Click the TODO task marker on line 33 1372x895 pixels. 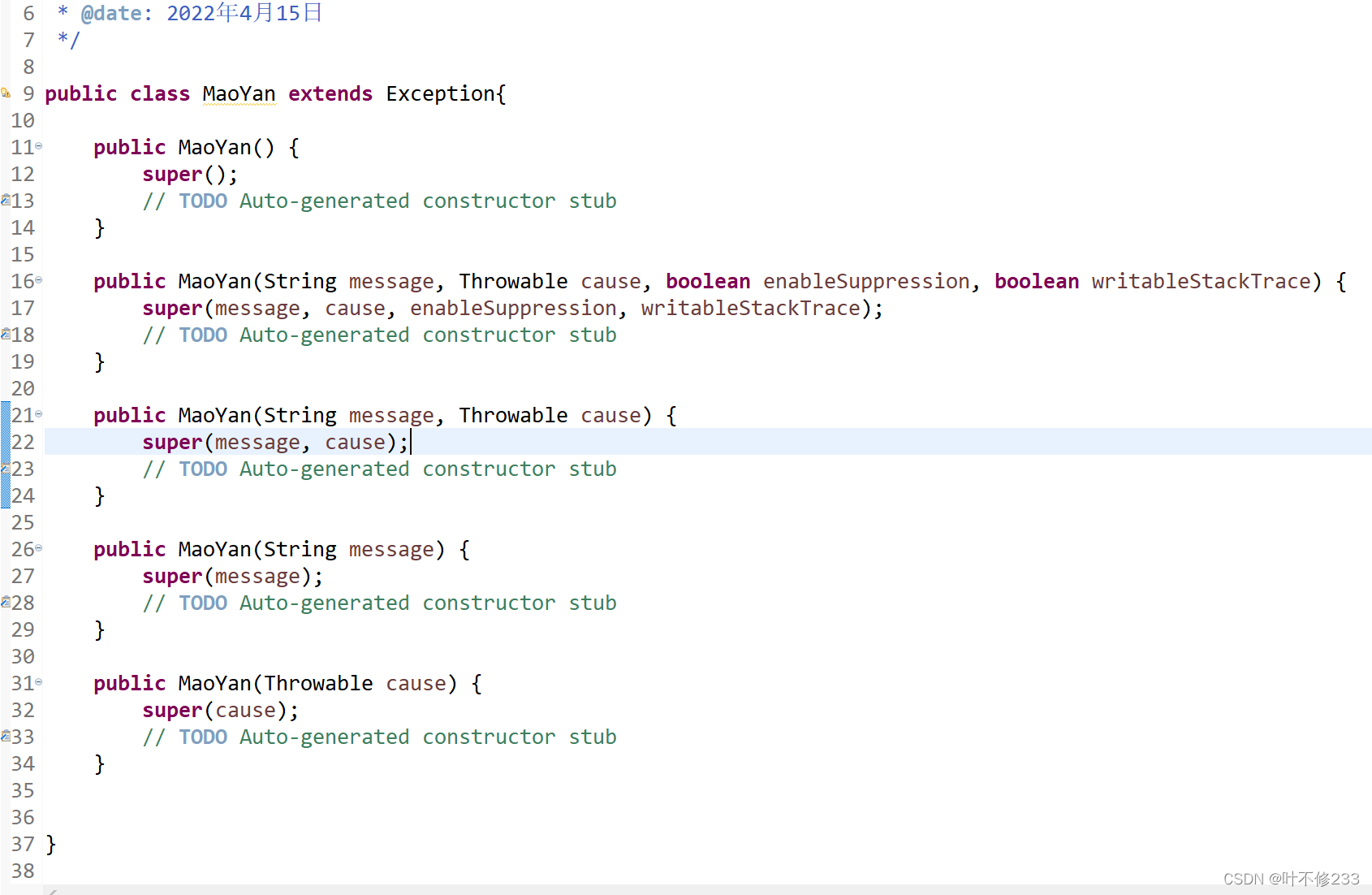[5, 736]
